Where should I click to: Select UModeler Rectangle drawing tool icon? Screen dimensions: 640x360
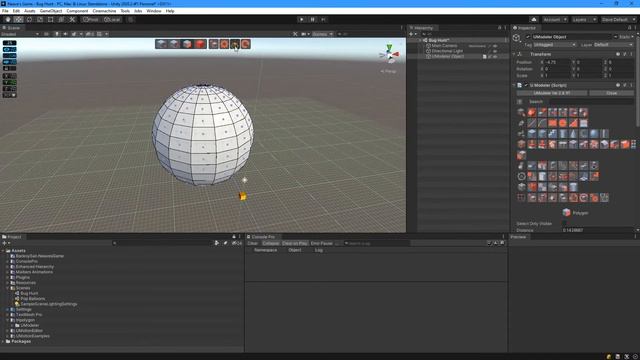(553, 123)
